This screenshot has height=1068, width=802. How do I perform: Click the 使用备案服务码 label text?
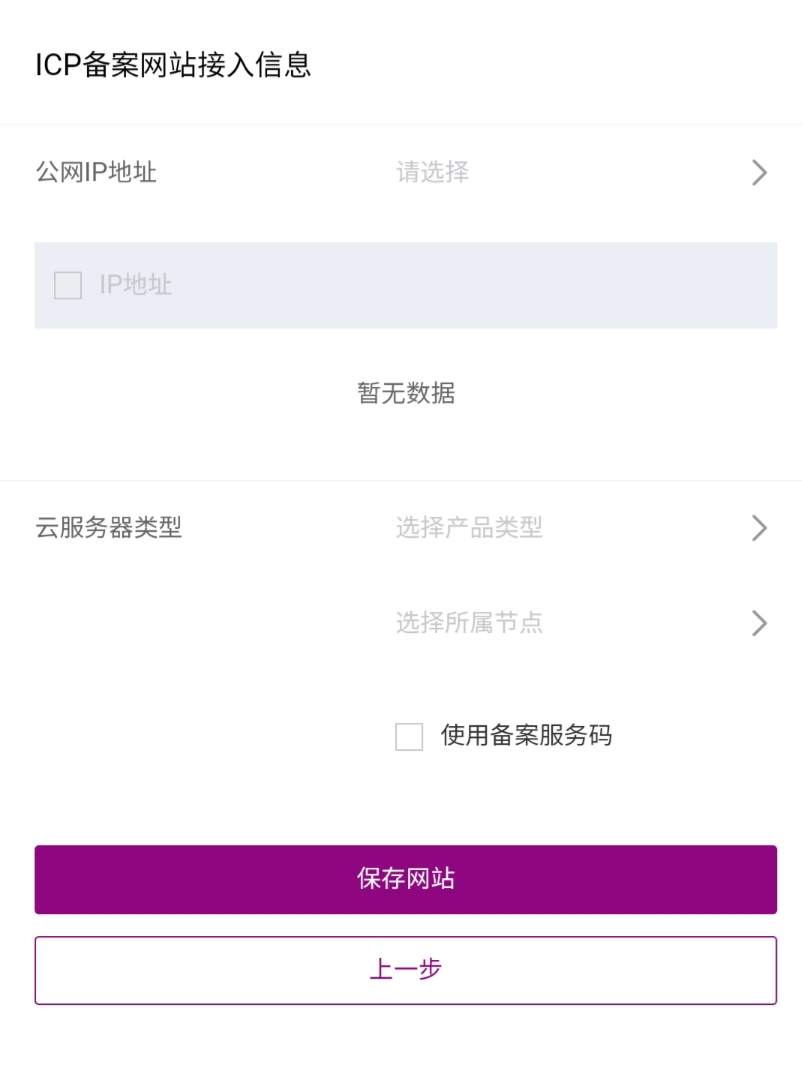click(x=526, y=737)
